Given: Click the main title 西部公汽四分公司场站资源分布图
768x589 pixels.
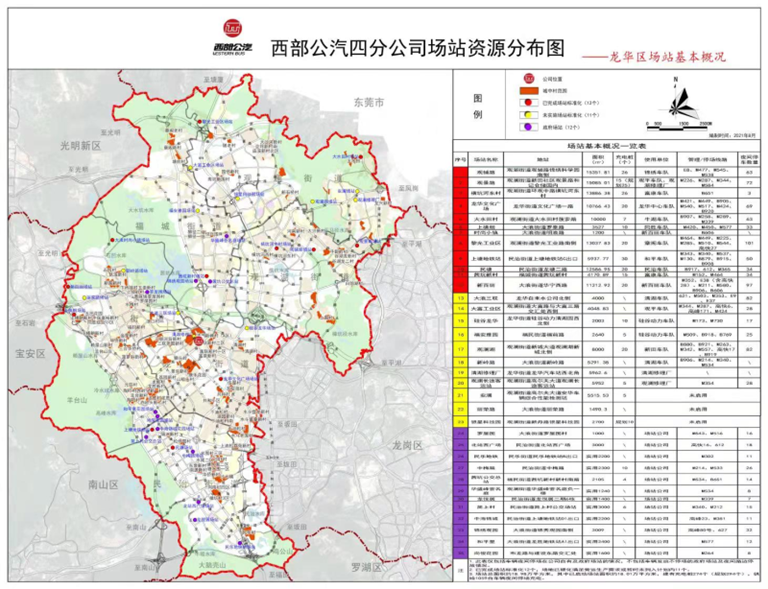Looking at the screenshot, I should [418, 48].
